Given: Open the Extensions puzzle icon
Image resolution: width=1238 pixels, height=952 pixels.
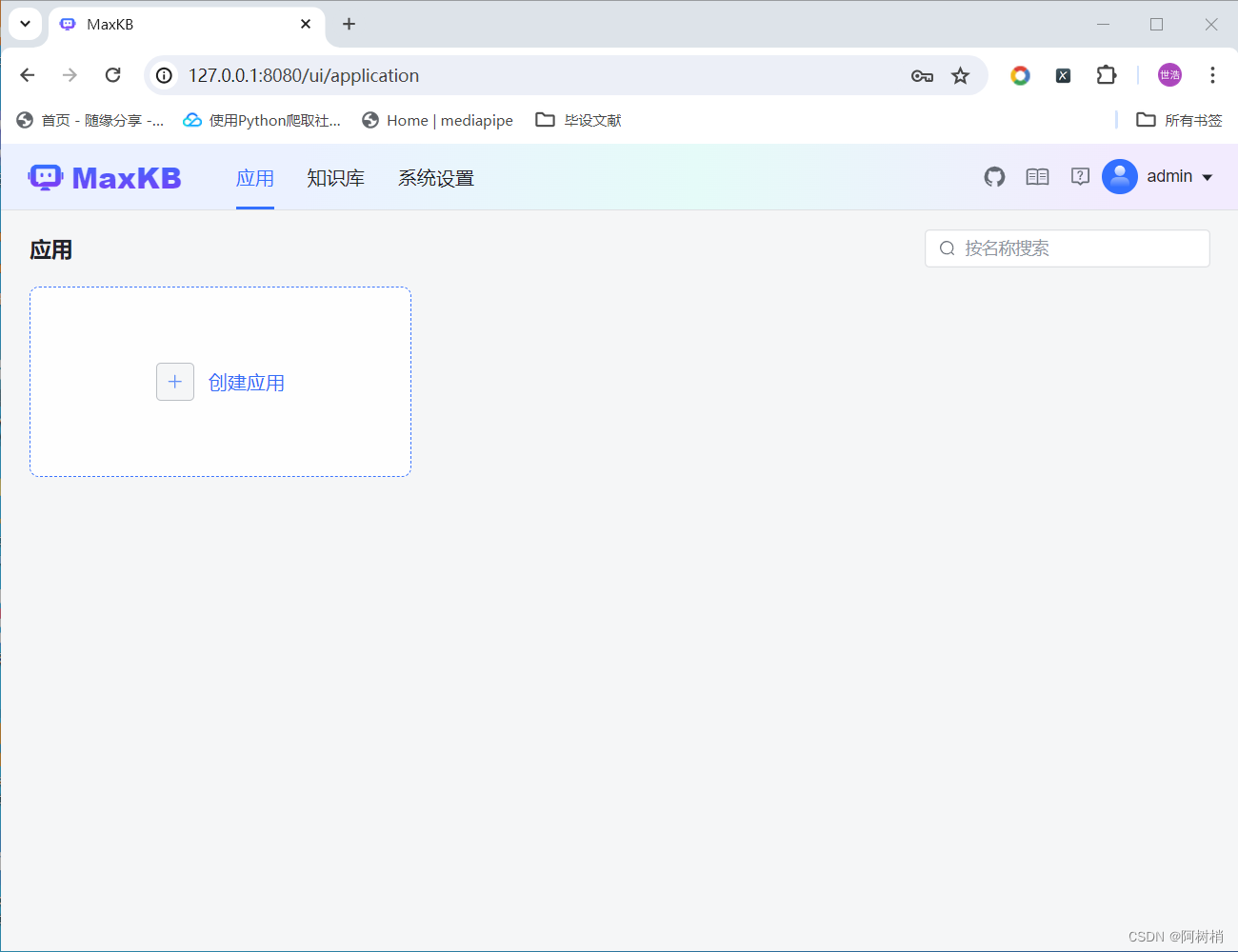Looking at the screenshot, I should (1106, 75).
